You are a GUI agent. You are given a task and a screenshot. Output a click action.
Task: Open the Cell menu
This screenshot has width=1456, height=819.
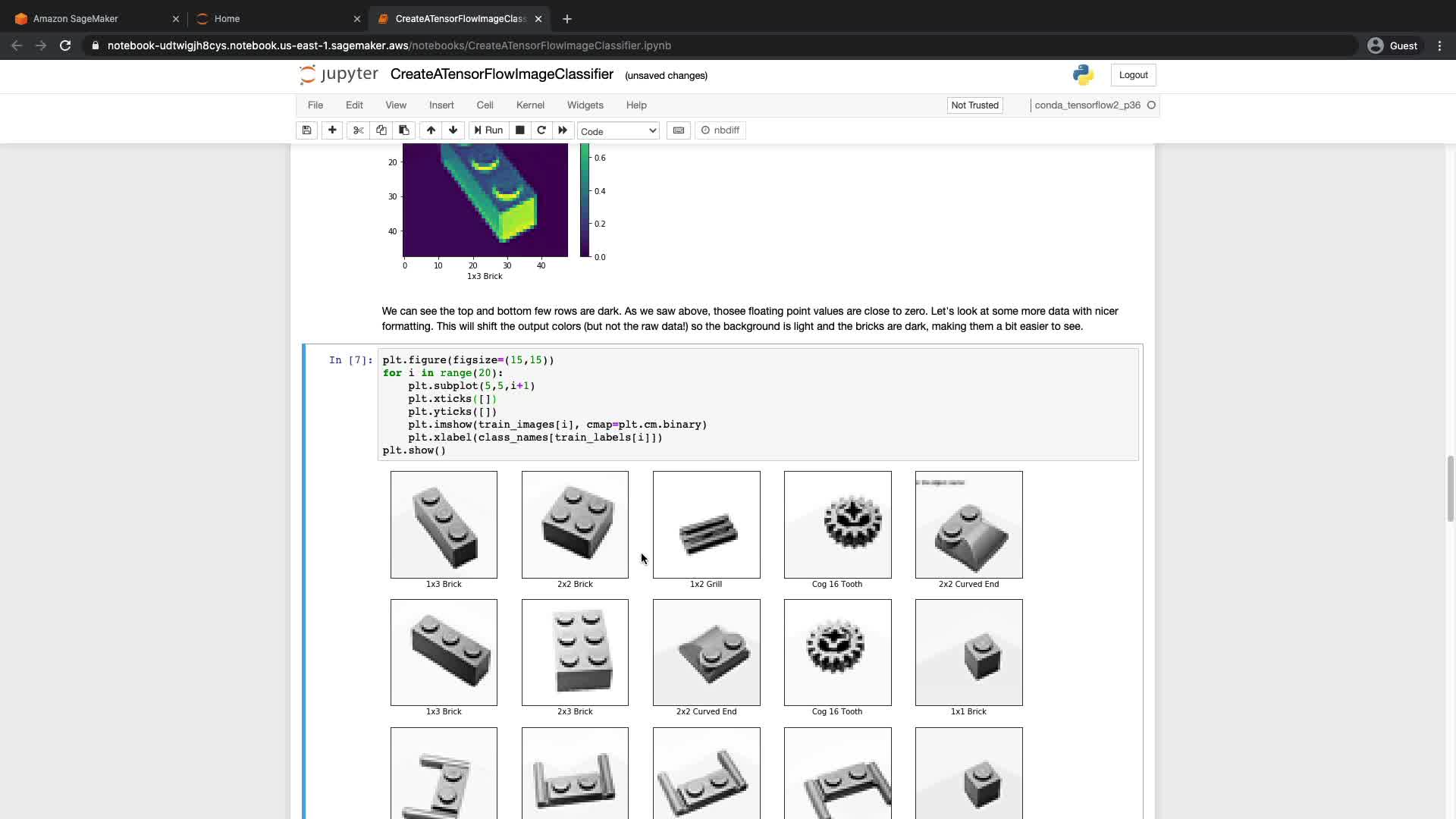pyautogui.click(x=485, y=105)
